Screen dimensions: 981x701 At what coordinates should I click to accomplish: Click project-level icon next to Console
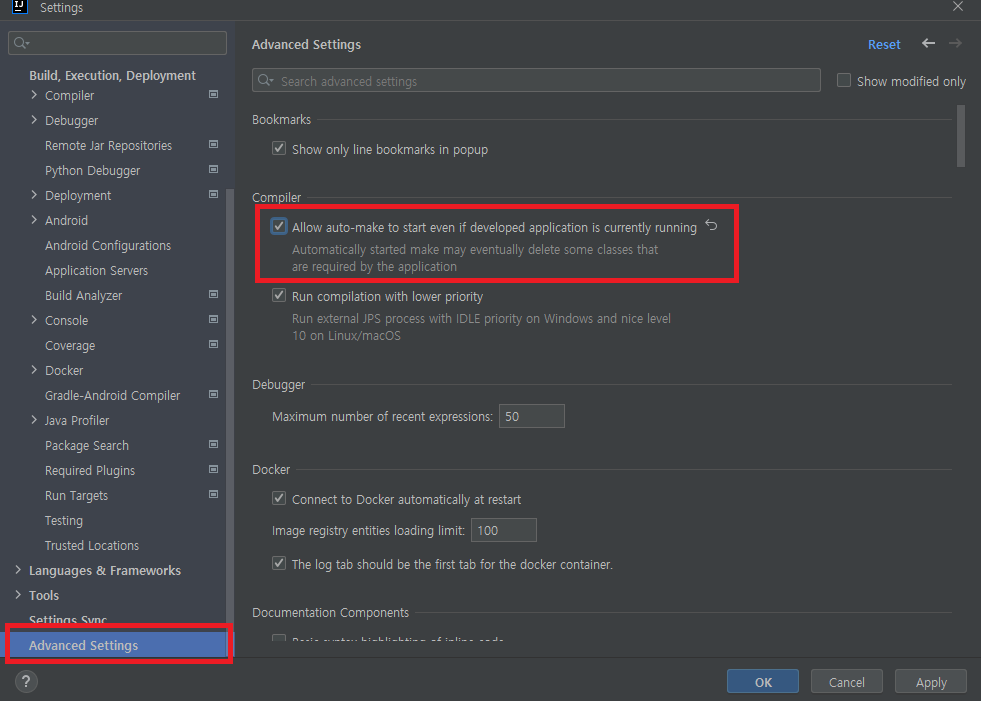tap(213, 319)
